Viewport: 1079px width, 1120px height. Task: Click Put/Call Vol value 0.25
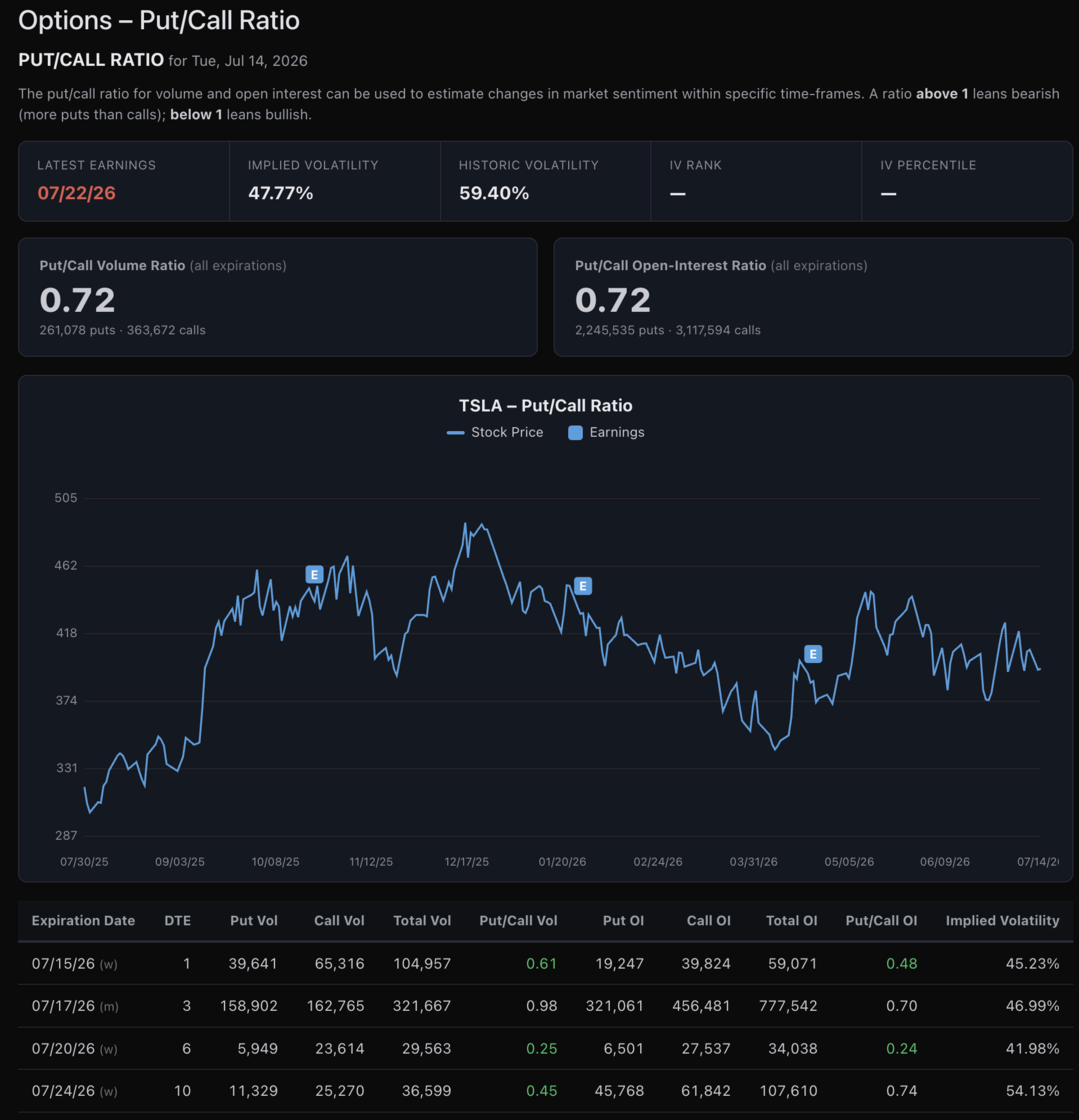pos(541,1049)
